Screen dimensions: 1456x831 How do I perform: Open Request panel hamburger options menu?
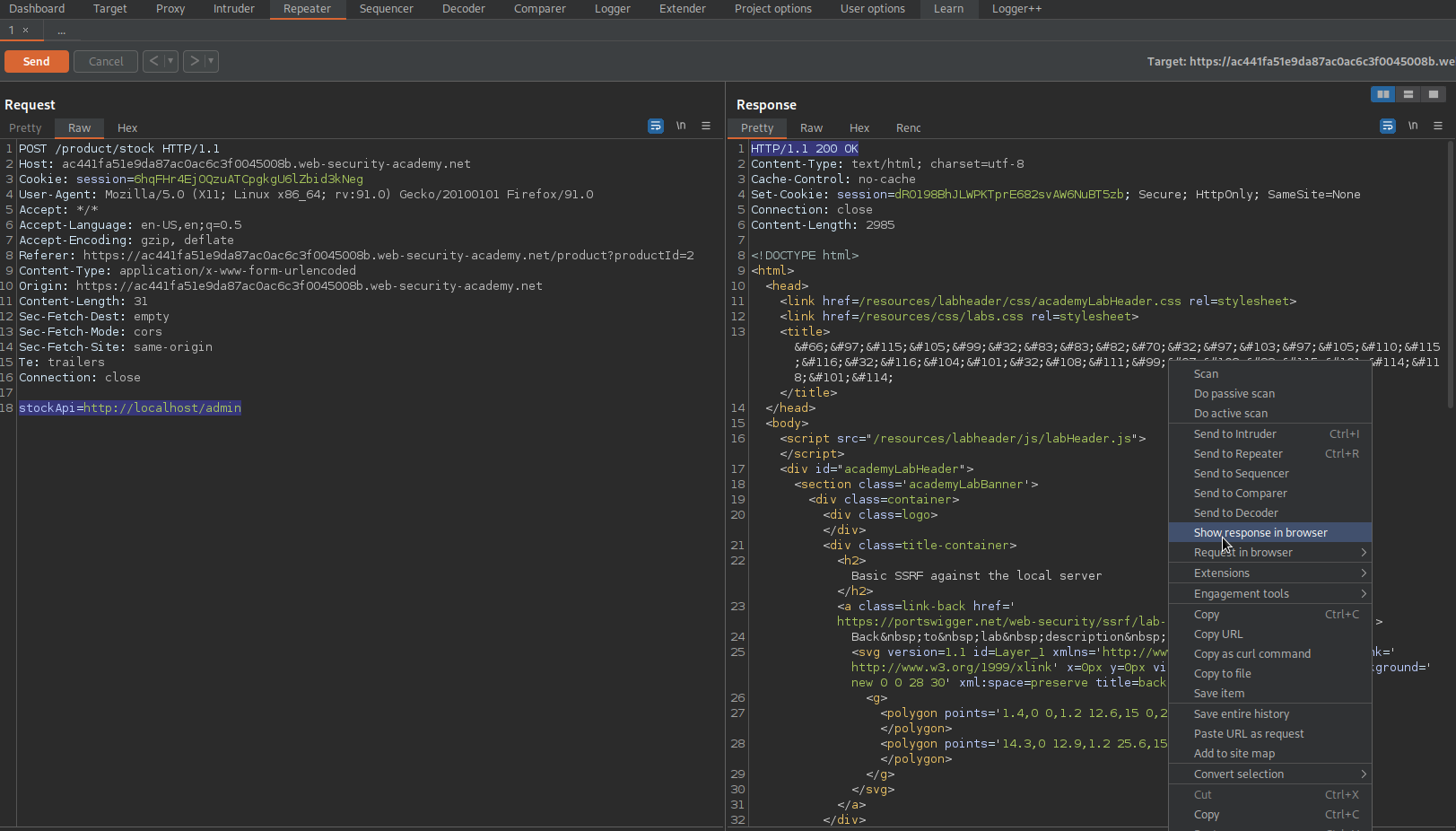(x=706, y=126)
